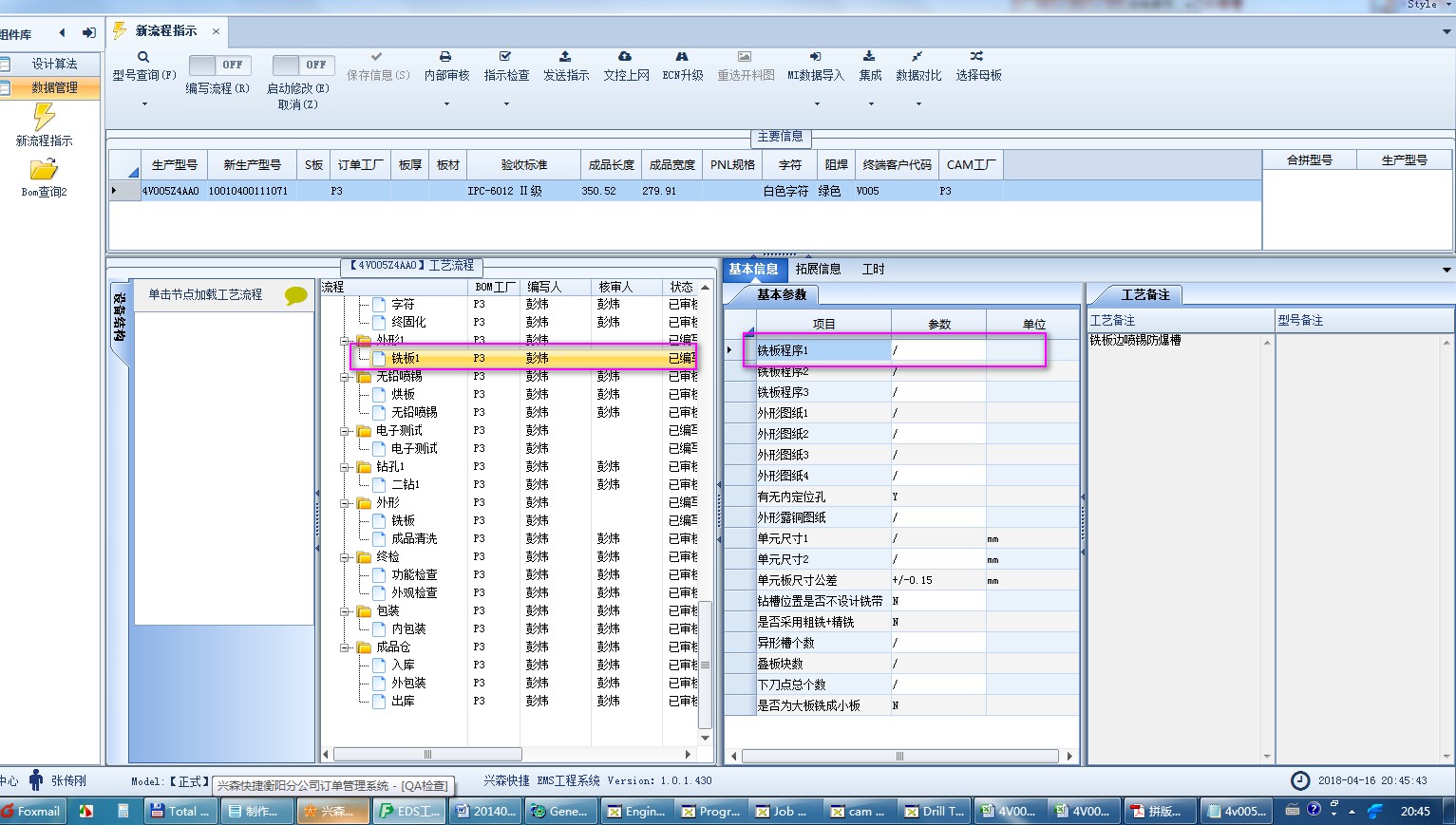The width and height of the screenshot is (1456, 825).
Task: Click the yellow speech bubble icon
Action: [x=296, y=295]
